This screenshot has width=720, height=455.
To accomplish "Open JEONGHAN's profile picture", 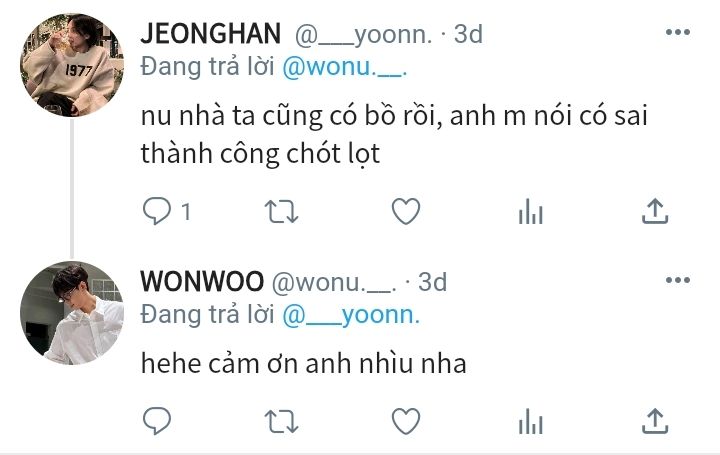I will pos(72,65).
